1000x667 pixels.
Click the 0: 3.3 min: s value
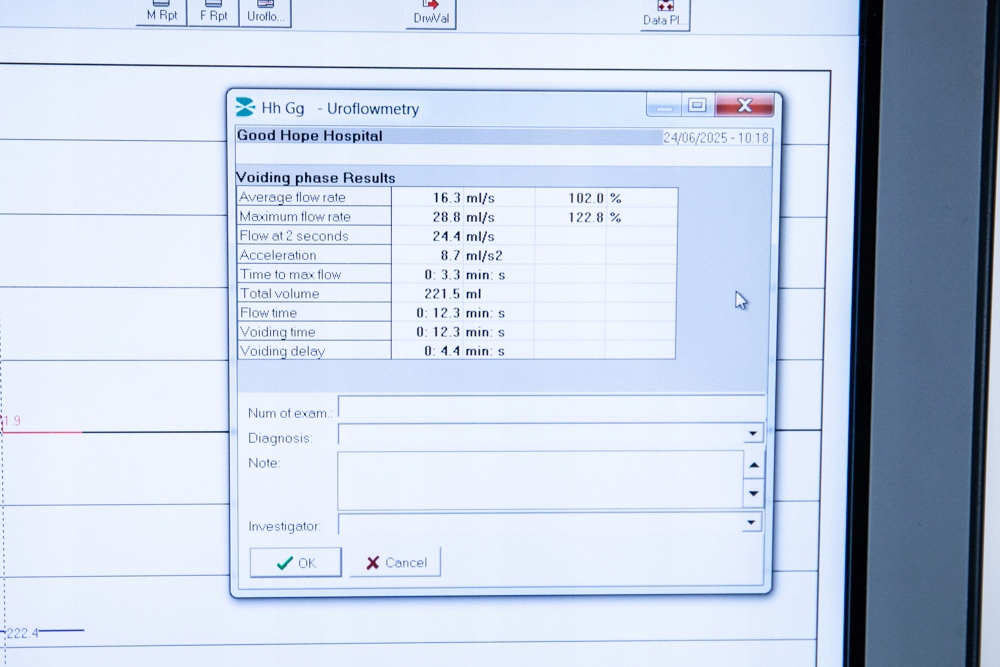(464, 274)
